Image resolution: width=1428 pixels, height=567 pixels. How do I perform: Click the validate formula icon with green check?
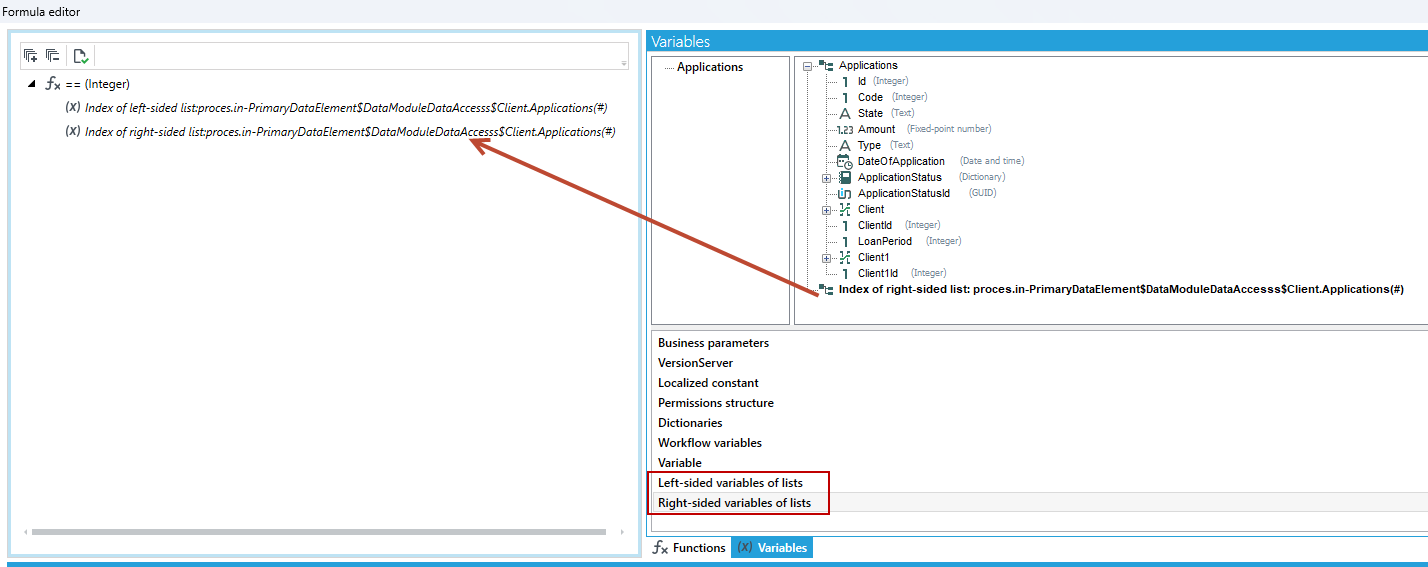pos(81,56)
